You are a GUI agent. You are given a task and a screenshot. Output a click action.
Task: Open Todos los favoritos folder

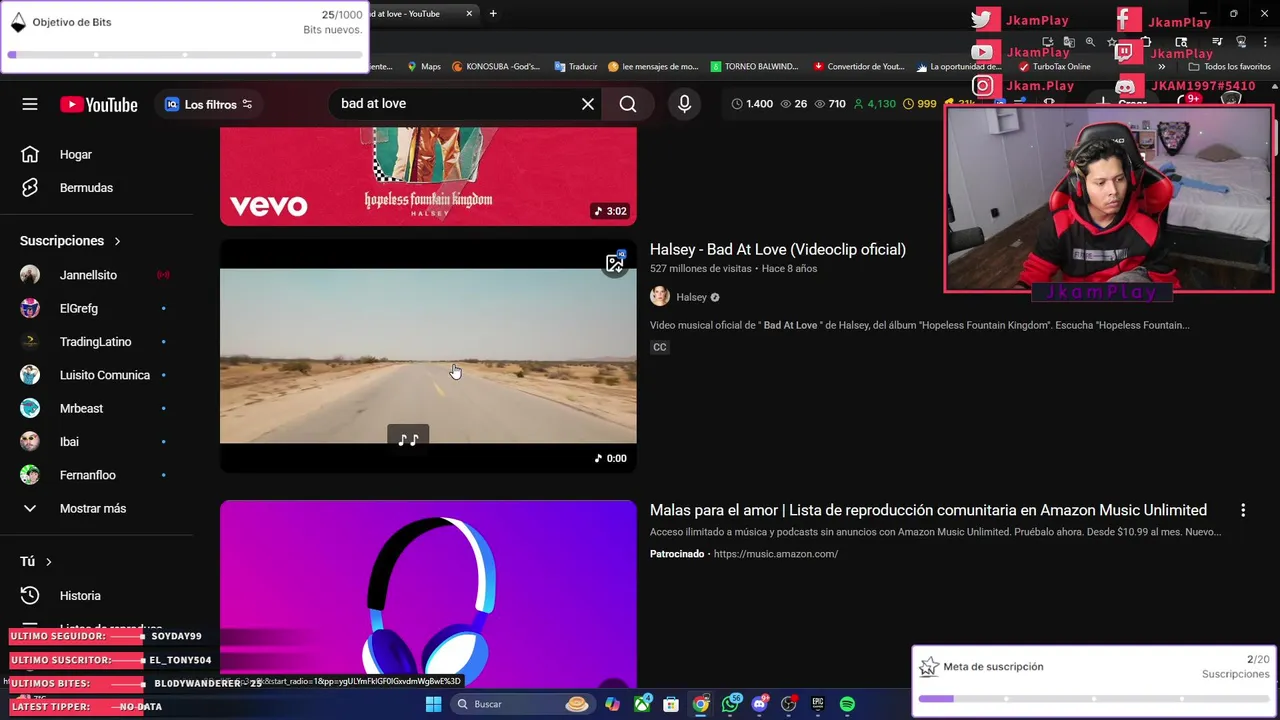click(x=1229, y=67)
